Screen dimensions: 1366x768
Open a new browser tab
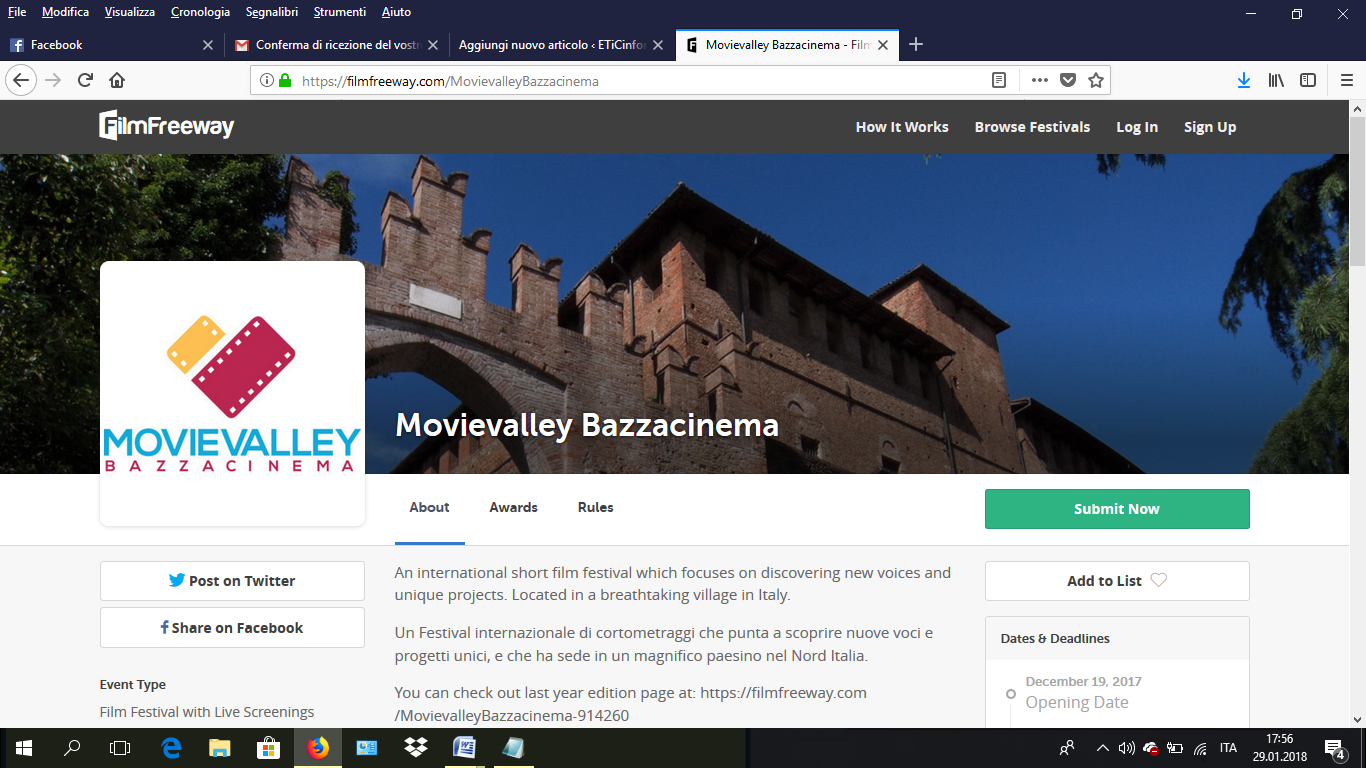click(x=916, y=44)
